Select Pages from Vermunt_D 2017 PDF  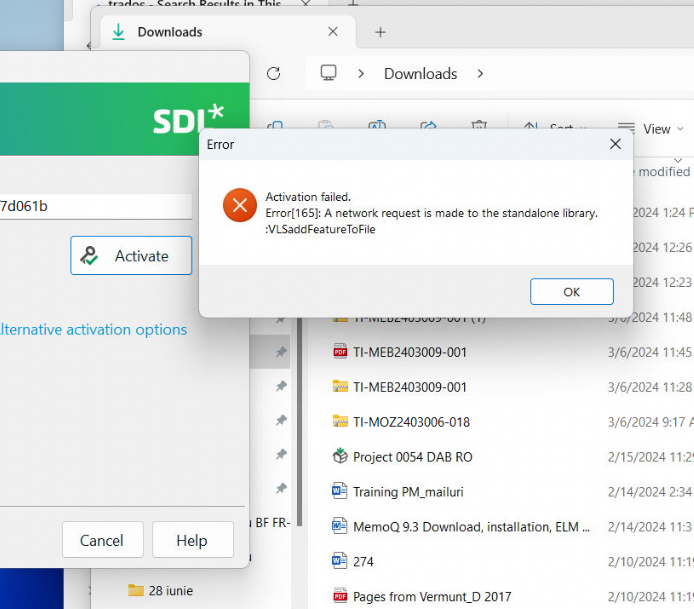point(432,597)
